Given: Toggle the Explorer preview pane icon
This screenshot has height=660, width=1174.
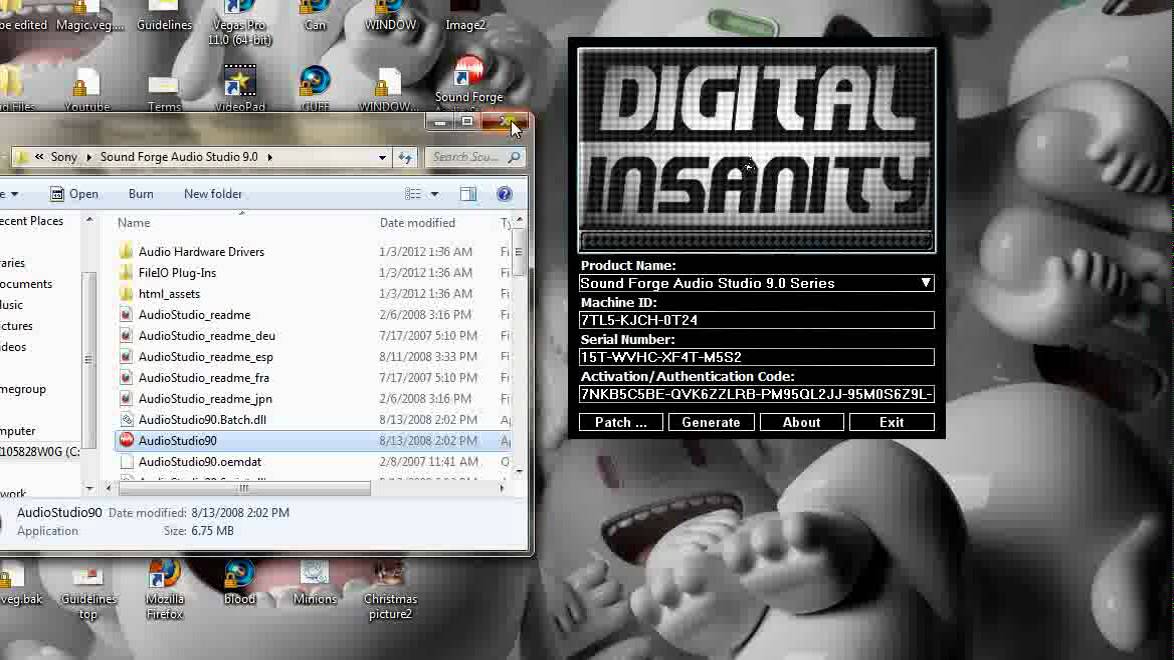Looking at the screenshot, I should [468, 194].
